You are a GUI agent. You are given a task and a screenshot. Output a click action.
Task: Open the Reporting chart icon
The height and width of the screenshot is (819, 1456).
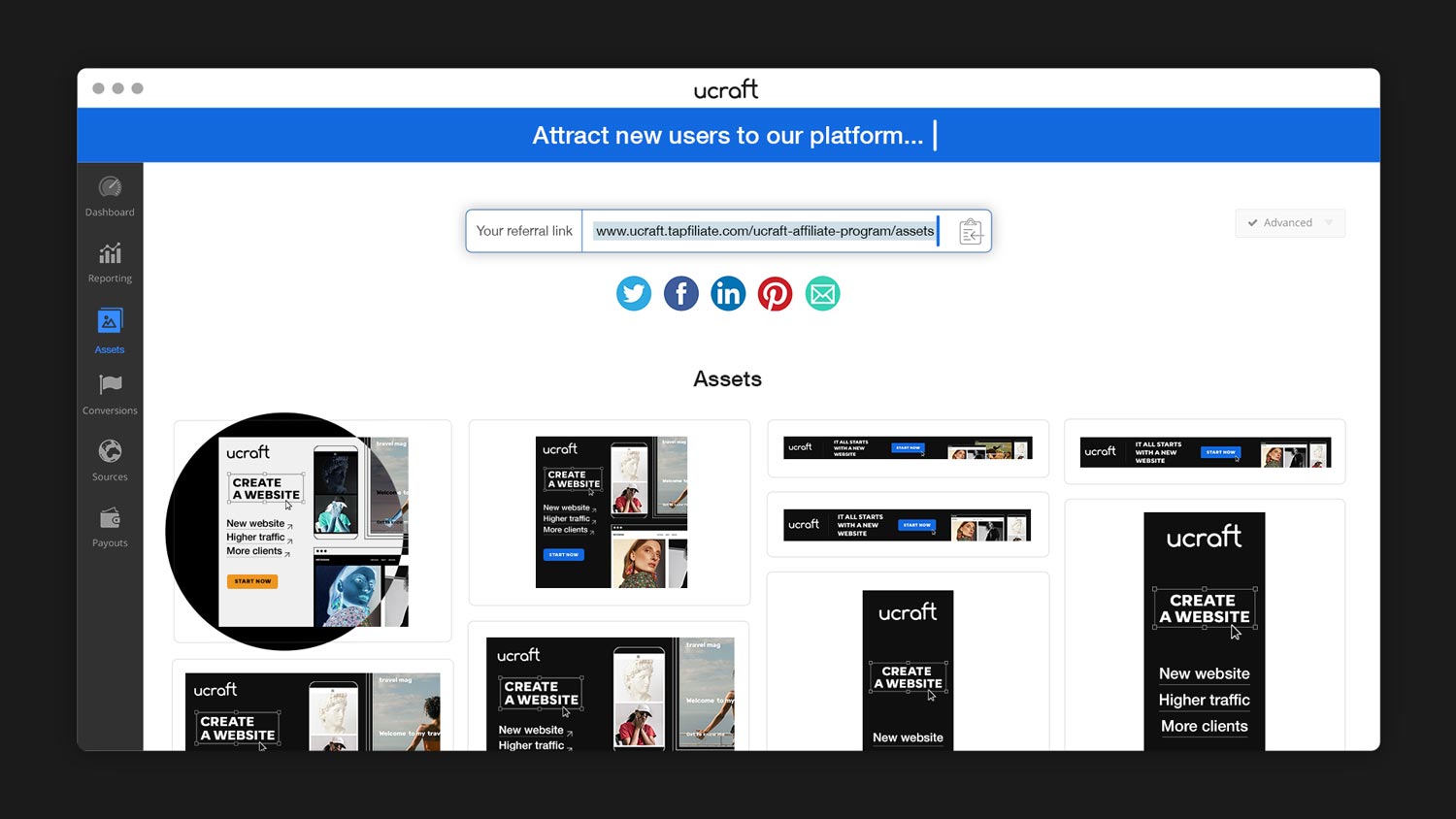click(x=110, y=253)
